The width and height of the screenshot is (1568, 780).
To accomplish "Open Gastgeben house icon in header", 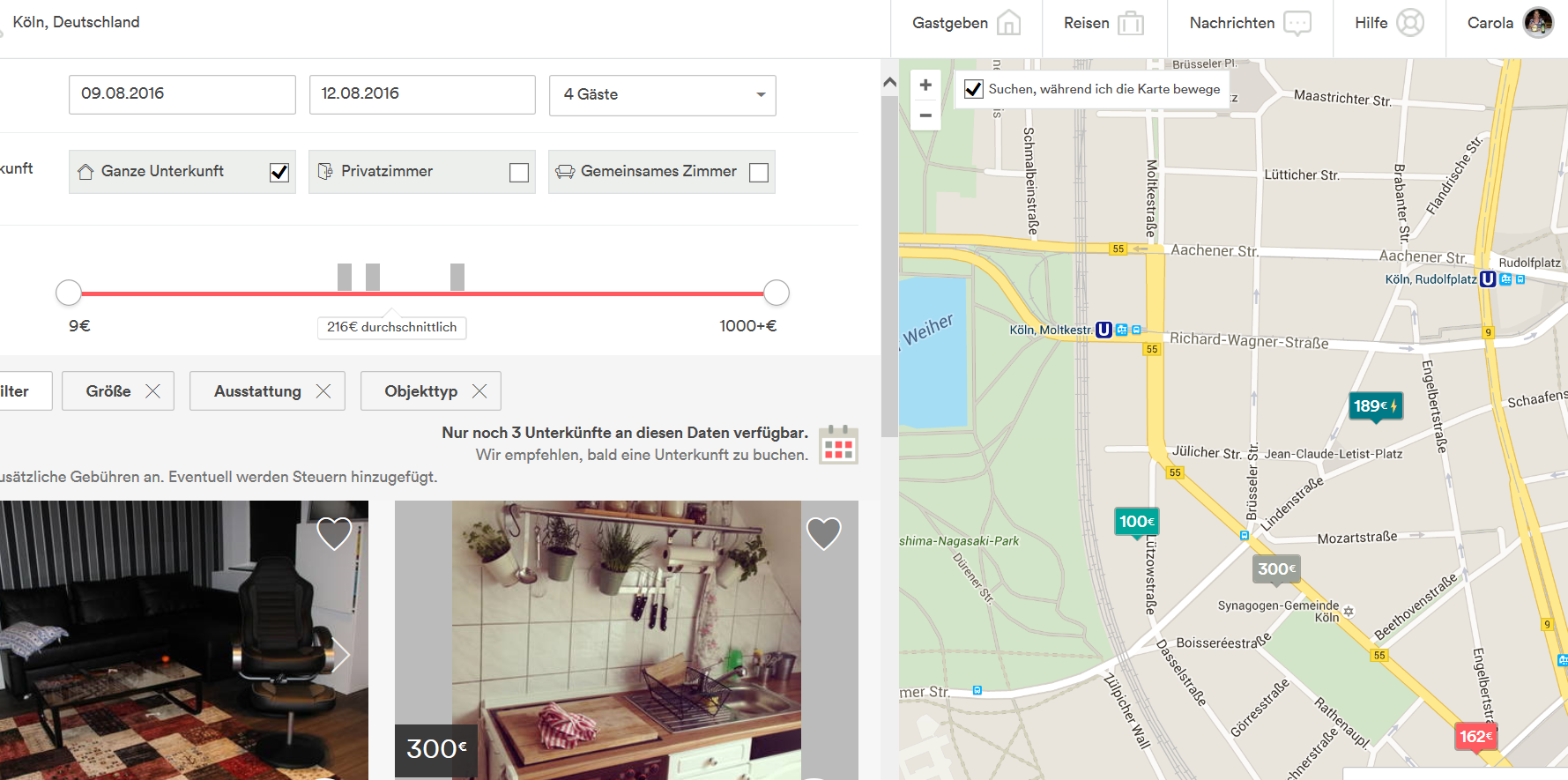I will pyautogui.click(x=1008, y=23).
